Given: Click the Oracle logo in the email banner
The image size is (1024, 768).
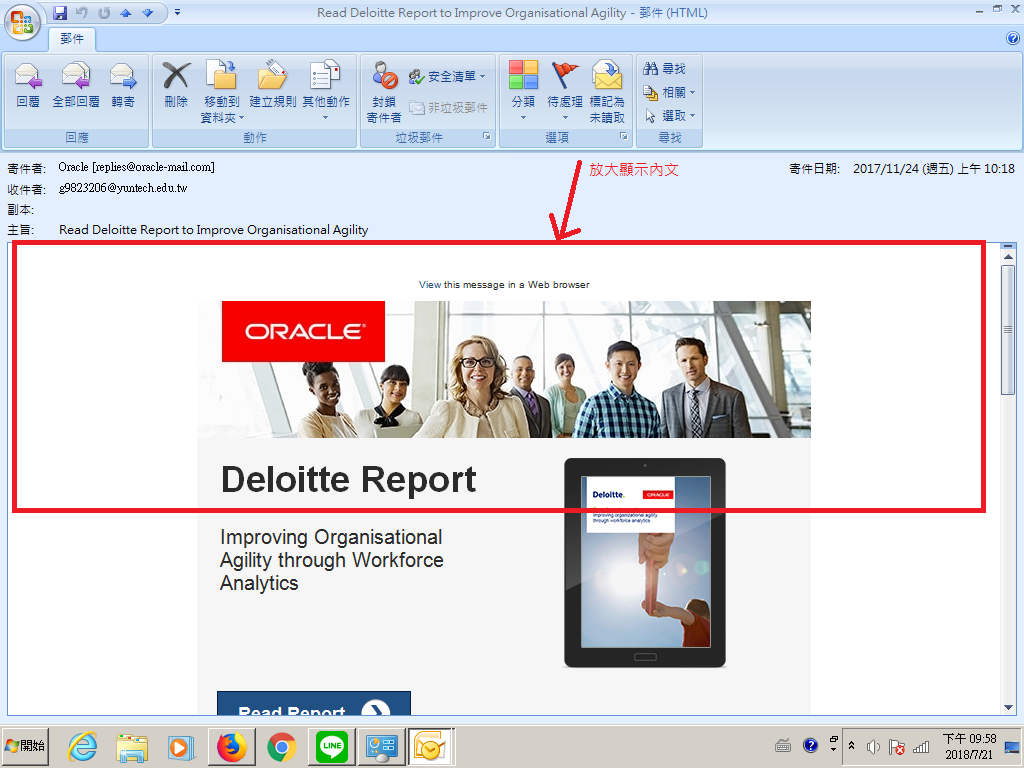Looking at the screenshot, I should [x=303, y=331].
